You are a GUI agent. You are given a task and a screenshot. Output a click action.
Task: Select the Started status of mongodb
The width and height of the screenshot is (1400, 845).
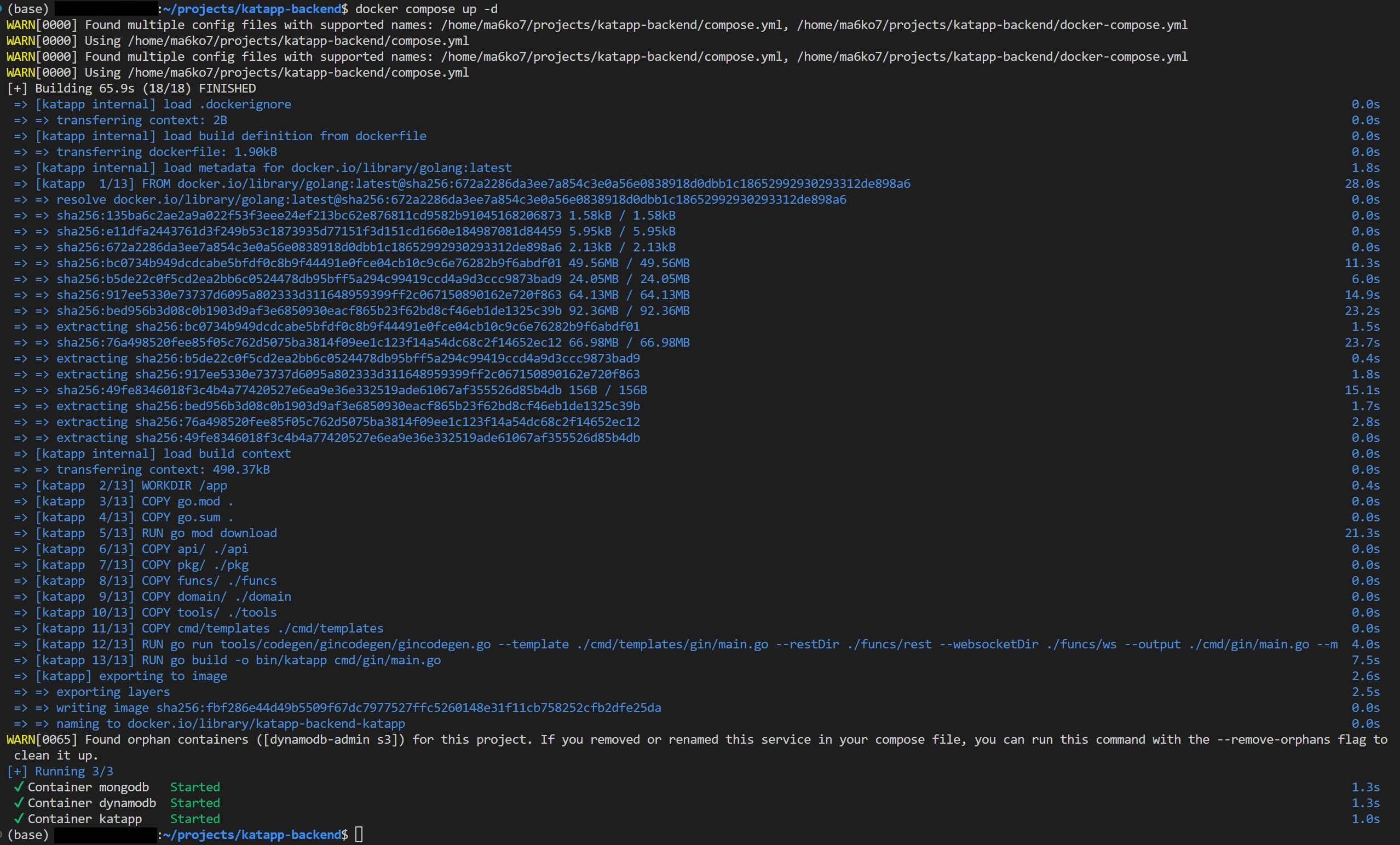pyautogui.click(x=195, y=787)
